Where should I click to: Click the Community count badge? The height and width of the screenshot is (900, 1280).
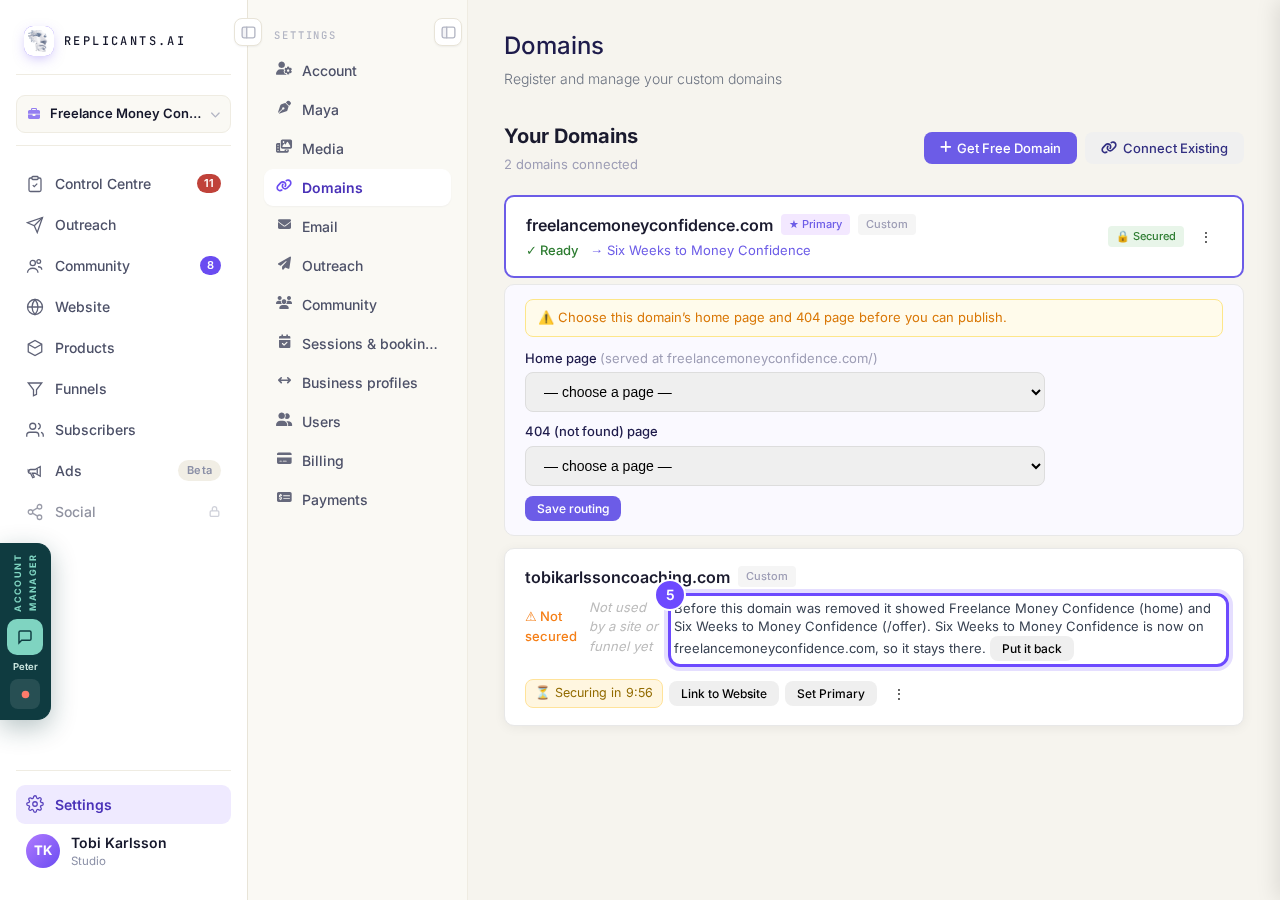coord(210,265)
